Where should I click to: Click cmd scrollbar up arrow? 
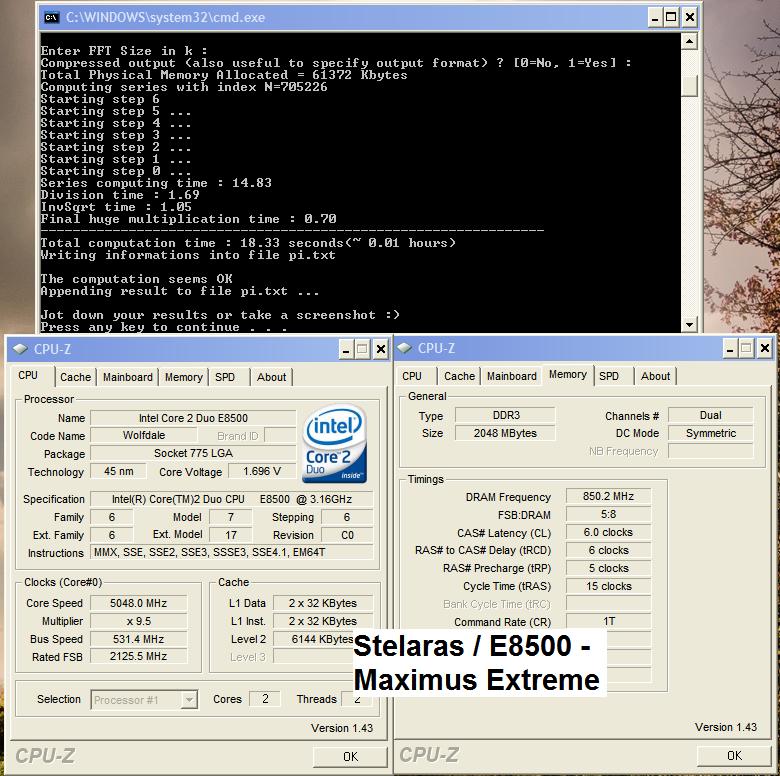689,41
